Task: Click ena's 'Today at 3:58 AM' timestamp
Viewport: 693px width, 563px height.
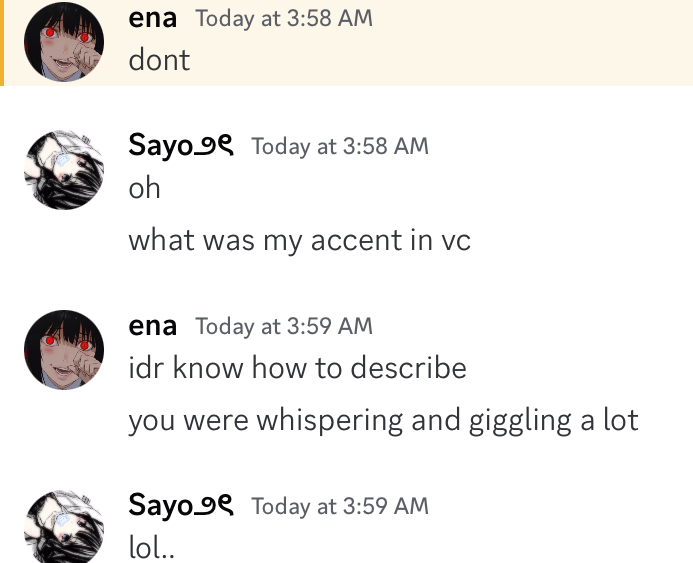Action: (284, 18)
